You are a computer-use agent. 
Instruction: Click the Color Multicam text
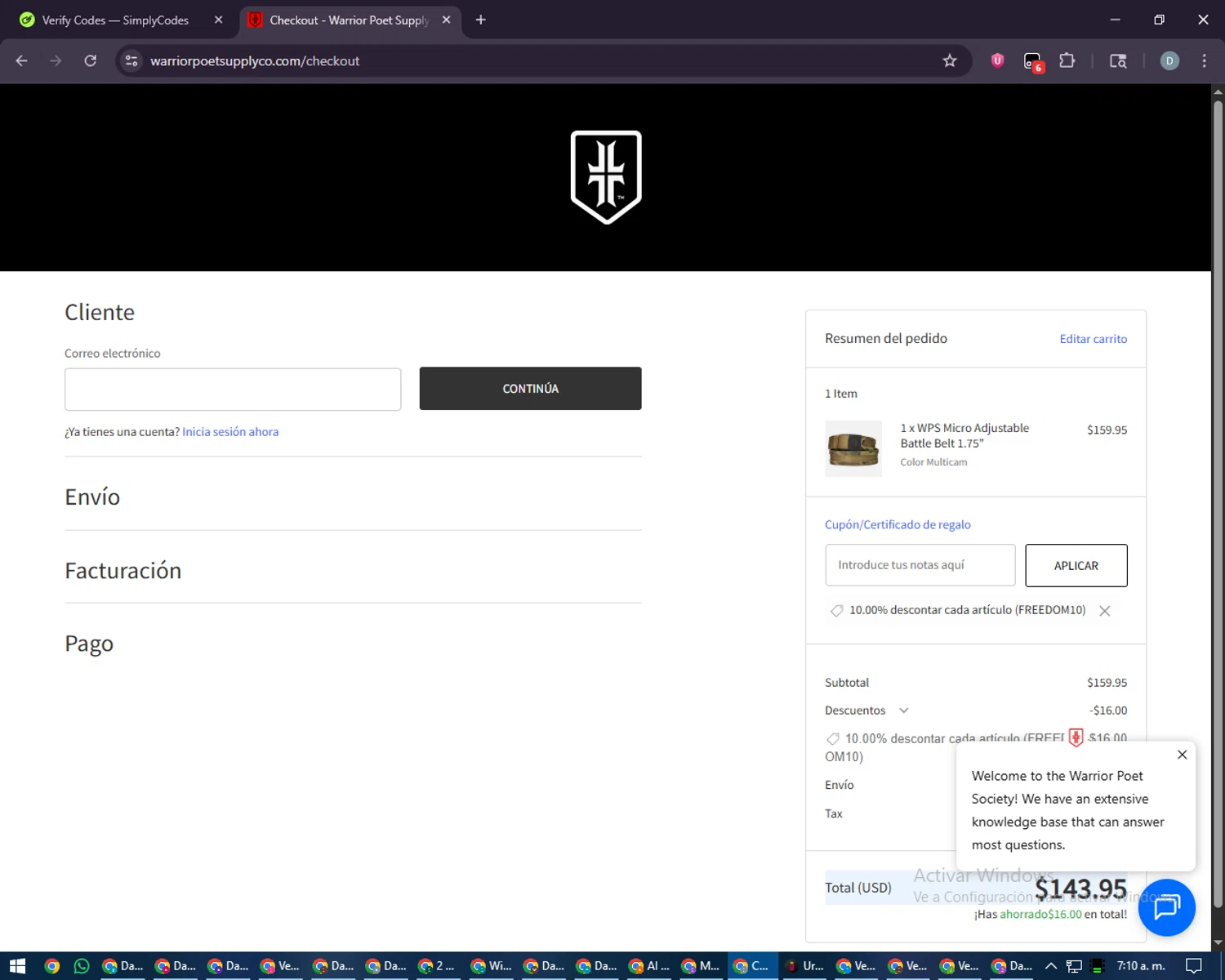click(x=933, y=462)
